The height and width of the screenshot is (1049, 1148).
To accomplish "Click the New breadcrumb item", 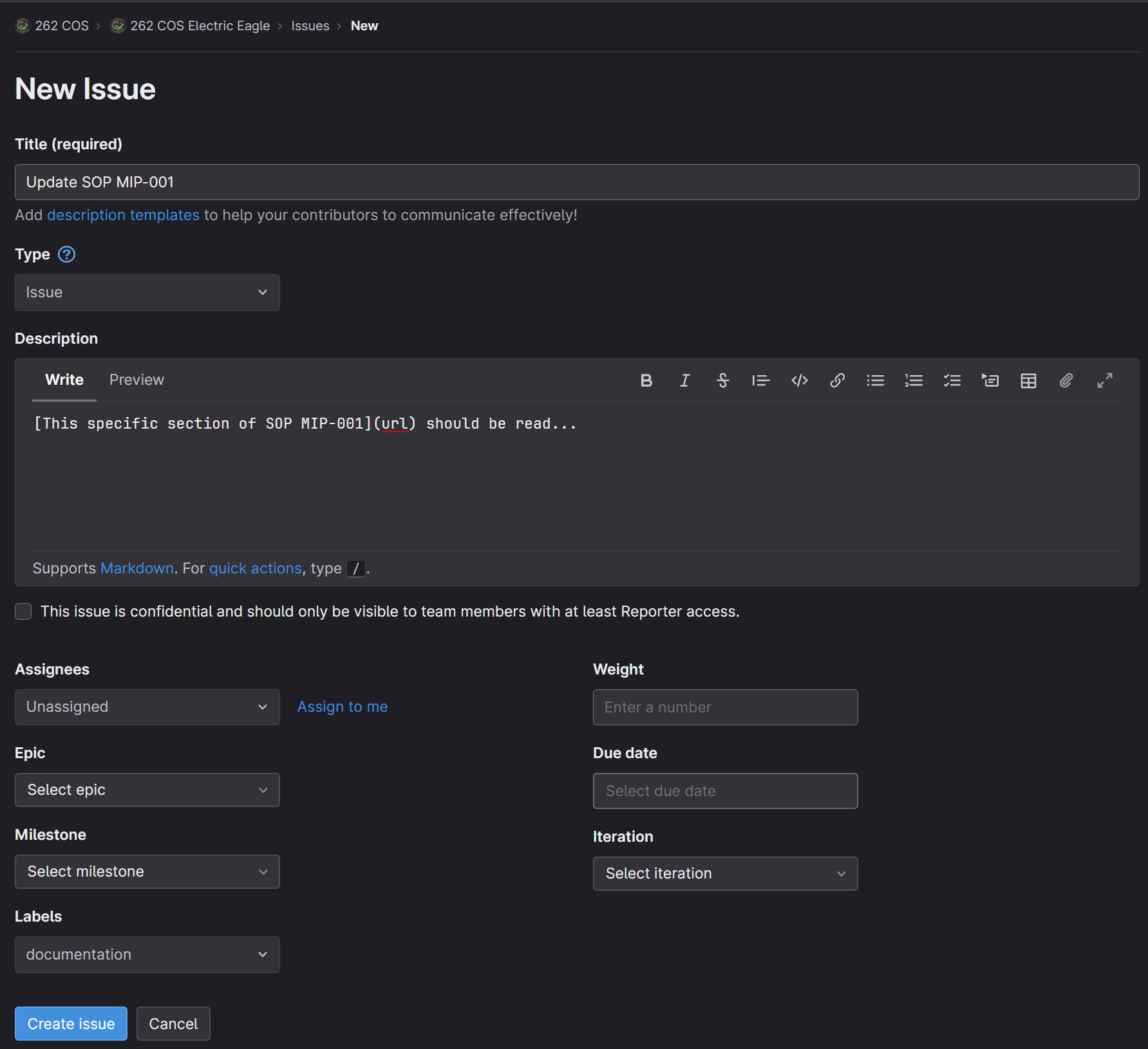I will [364, 26].
